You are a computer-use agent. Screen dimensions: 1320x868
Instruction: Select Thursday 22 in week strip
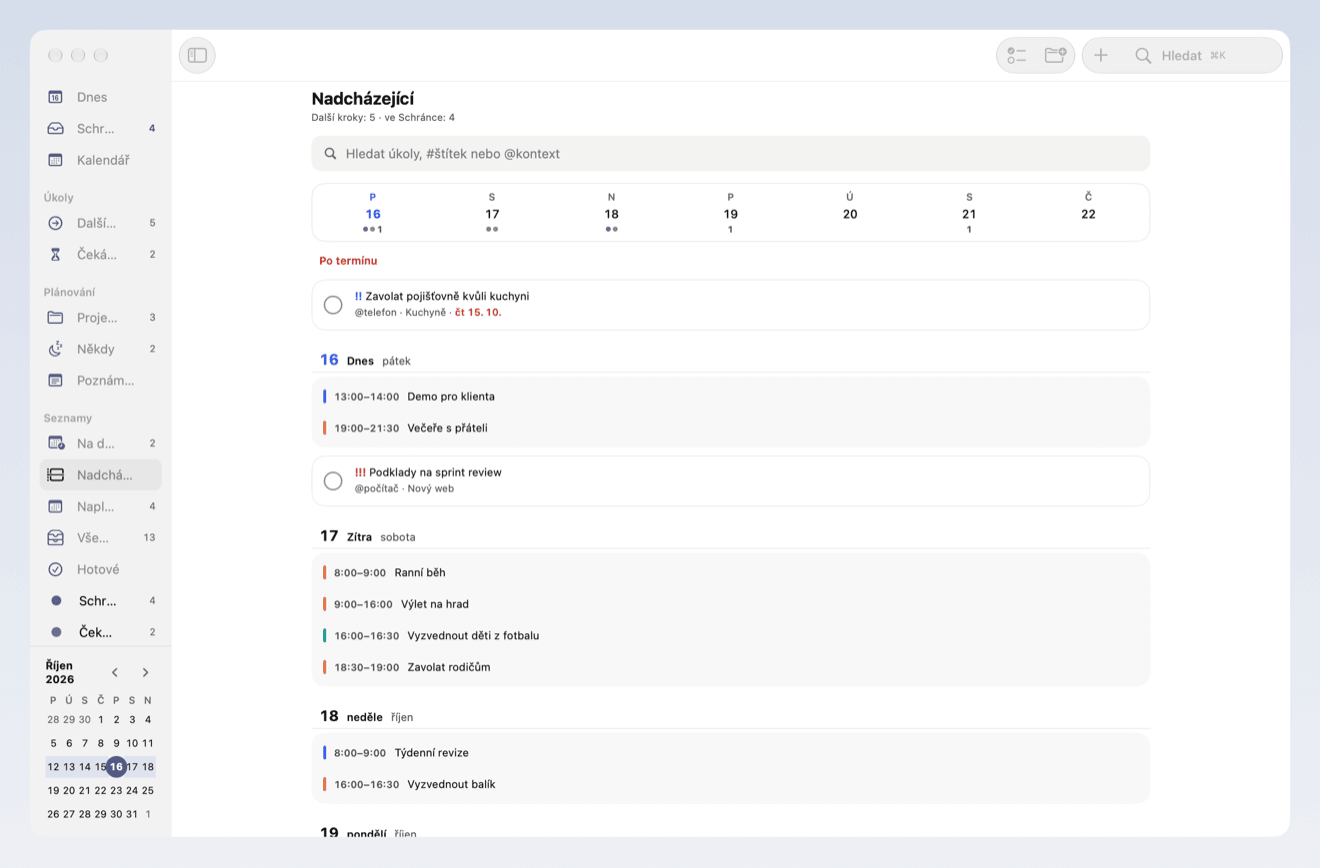point(1088,213)
